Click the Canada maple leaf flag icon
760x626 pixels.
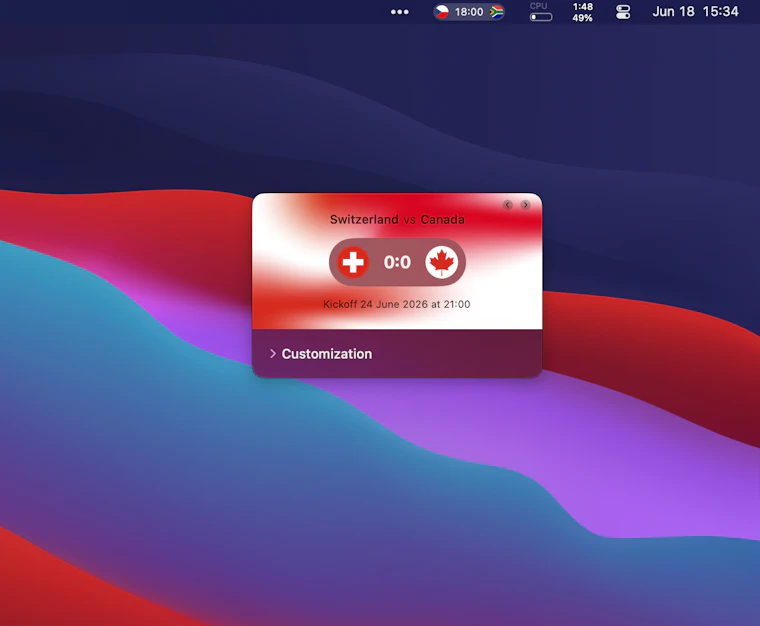click(442, 262)
